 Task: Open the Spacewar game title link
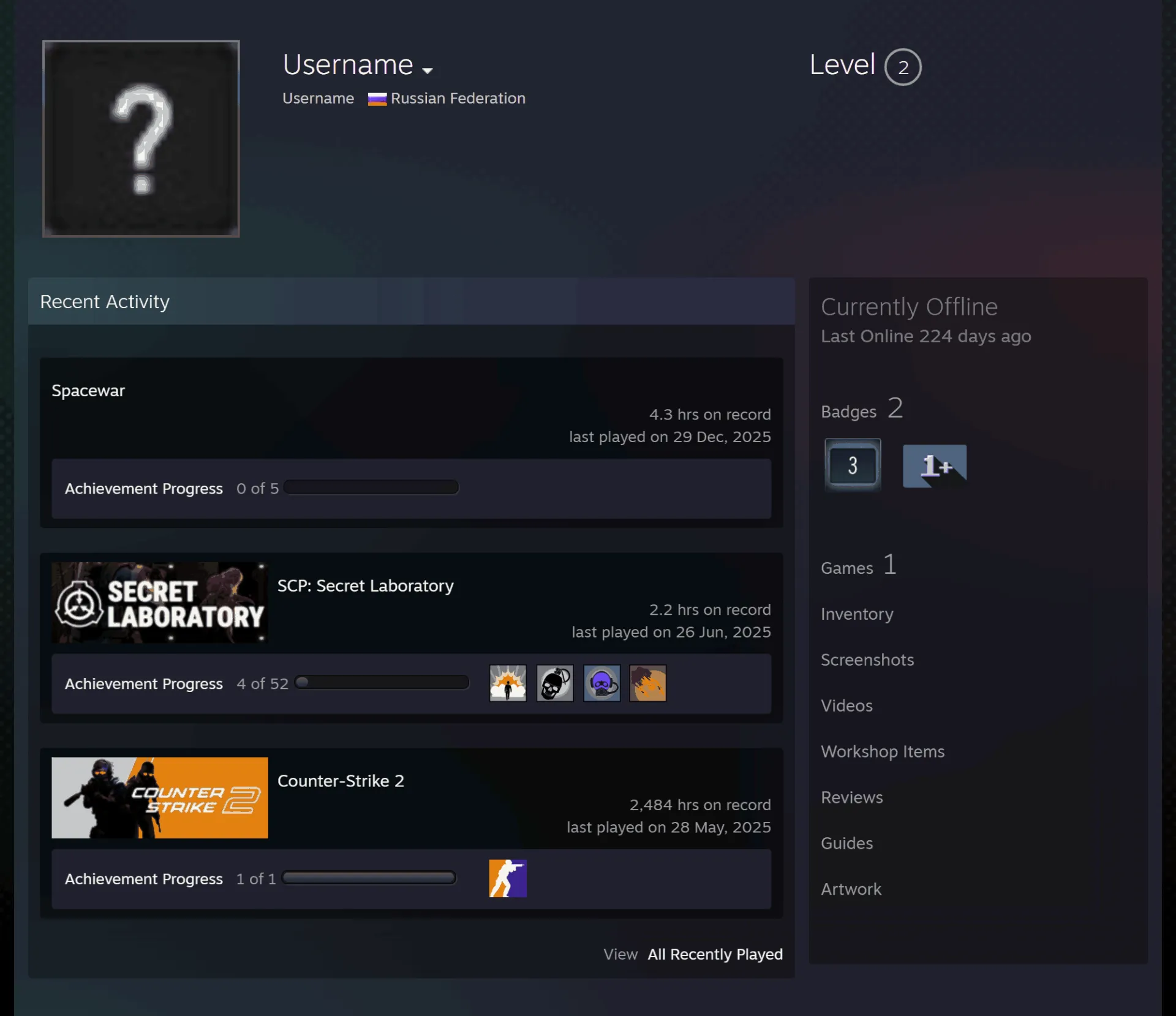[88, 391]
